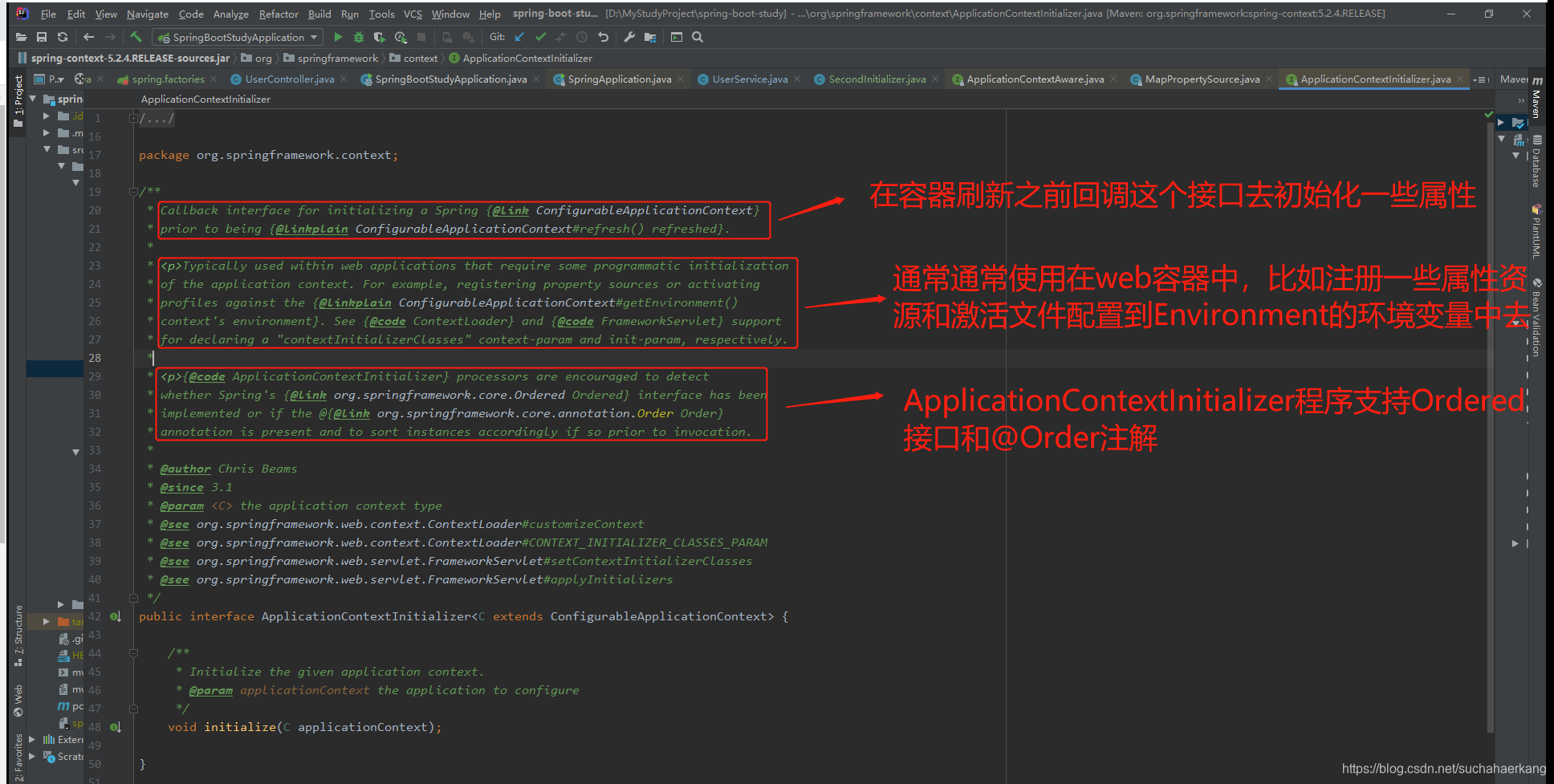1554x784 pixels.
Task: Click the inspection status checkmark above editor scrollbar
Action: point(1489,115)
